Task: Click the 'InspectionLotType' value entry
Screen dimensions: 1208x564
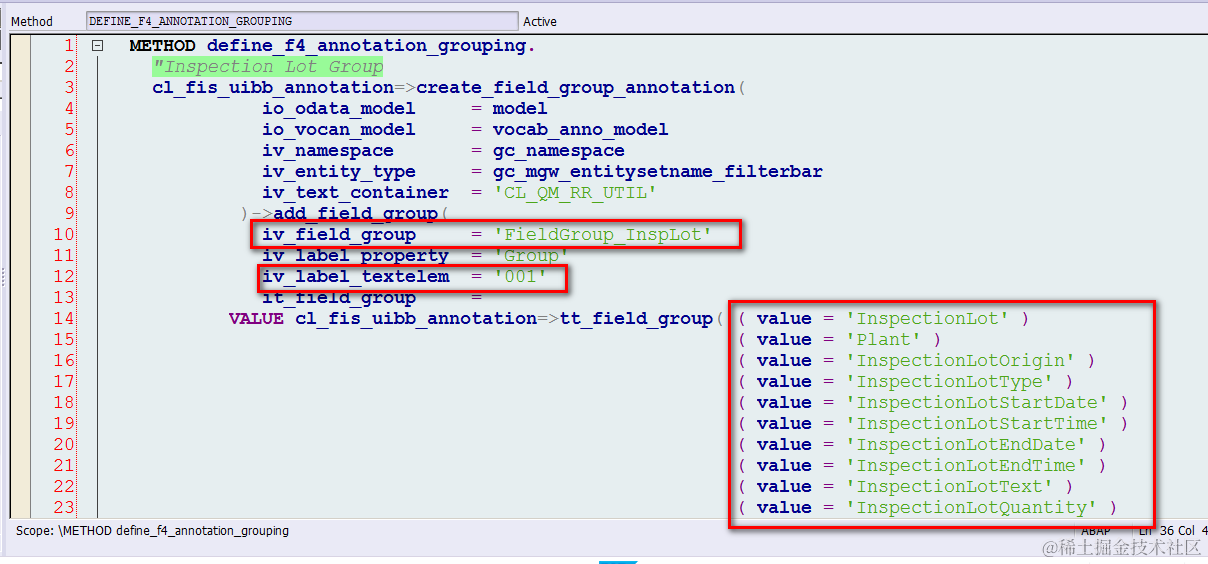Action: [905, 382]
